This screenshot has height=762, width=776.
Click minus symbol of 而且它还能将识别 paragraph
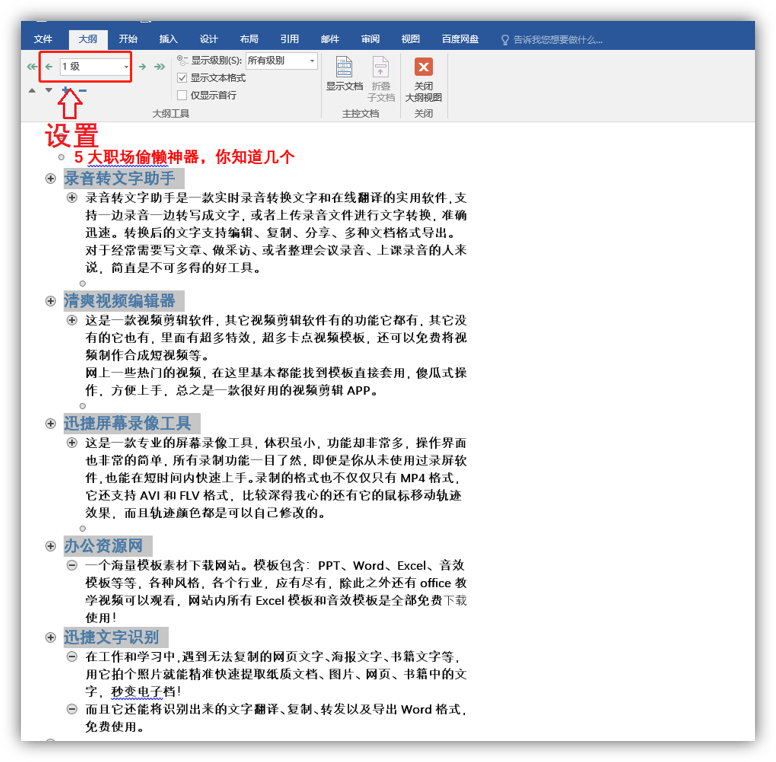(x=72, y=709)
